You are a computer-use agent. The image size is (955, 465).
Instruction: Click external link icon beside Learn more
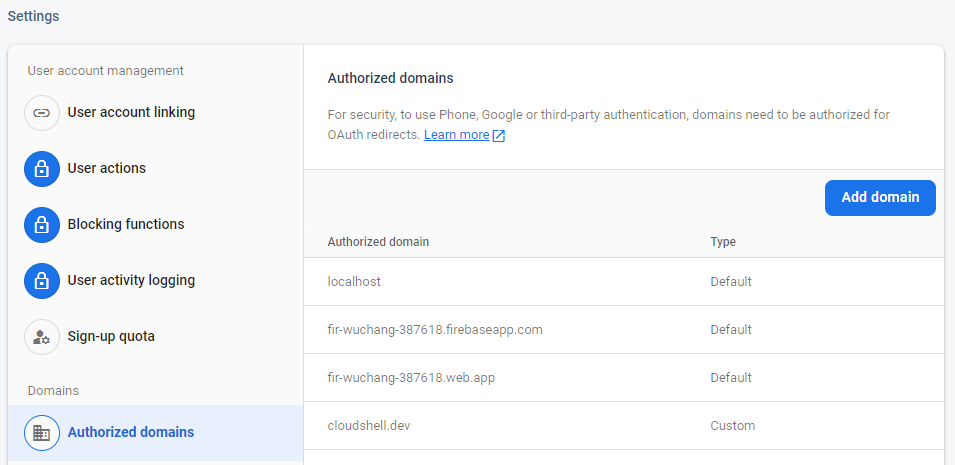coord(499,136)
